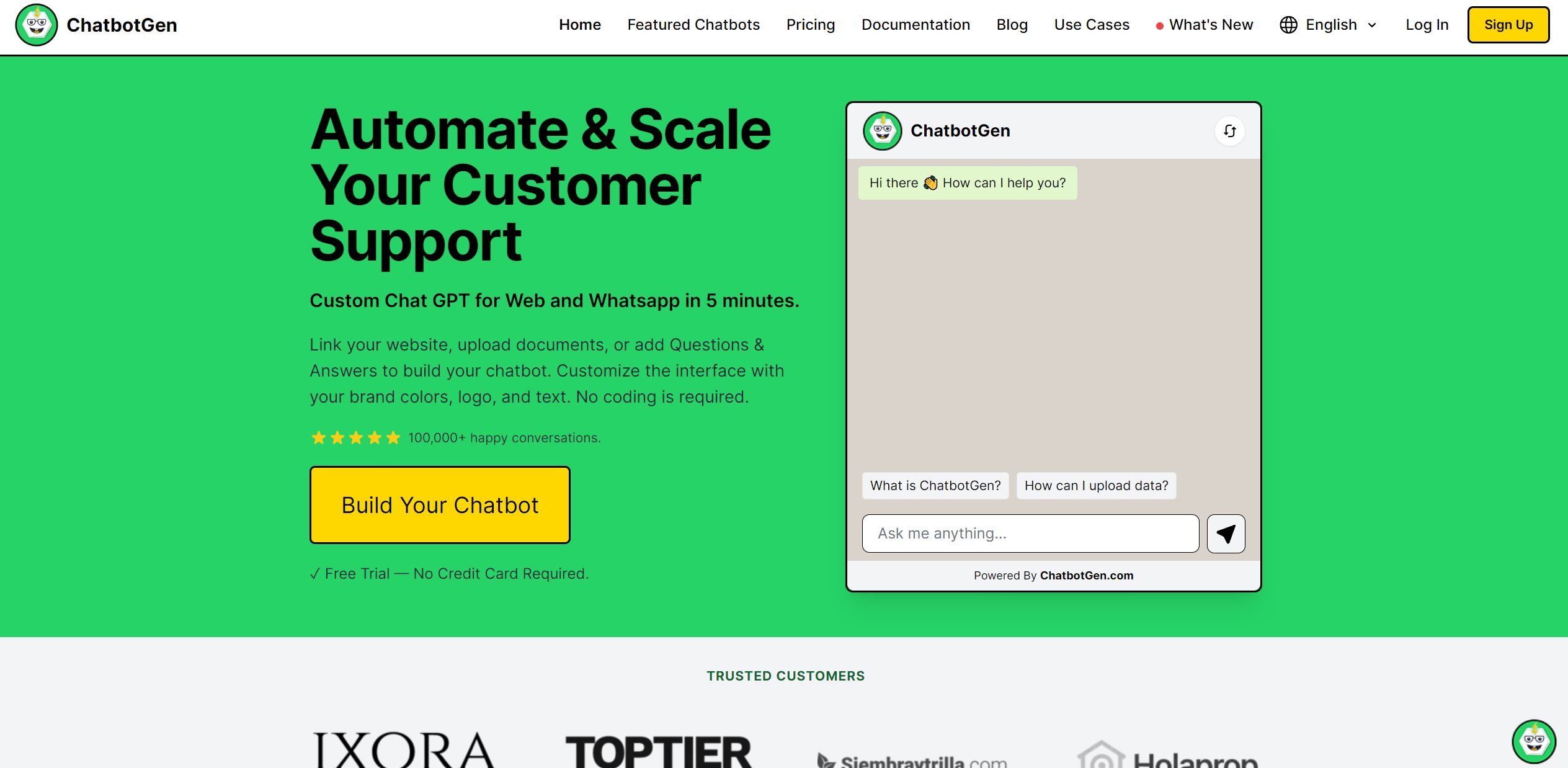Expand the English language dropdown menu

point(1329,24)
